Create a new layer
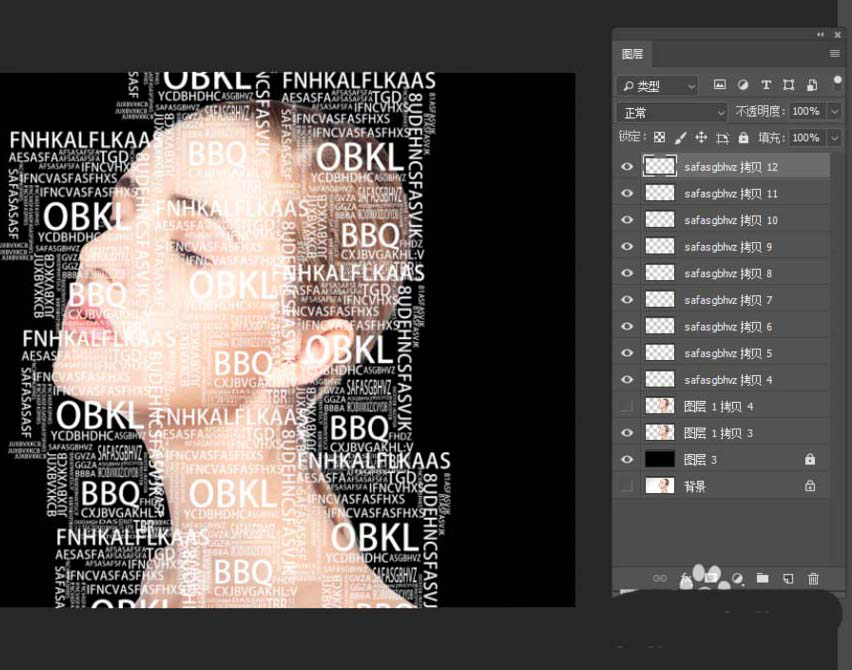852x670 pixels. 788,578
